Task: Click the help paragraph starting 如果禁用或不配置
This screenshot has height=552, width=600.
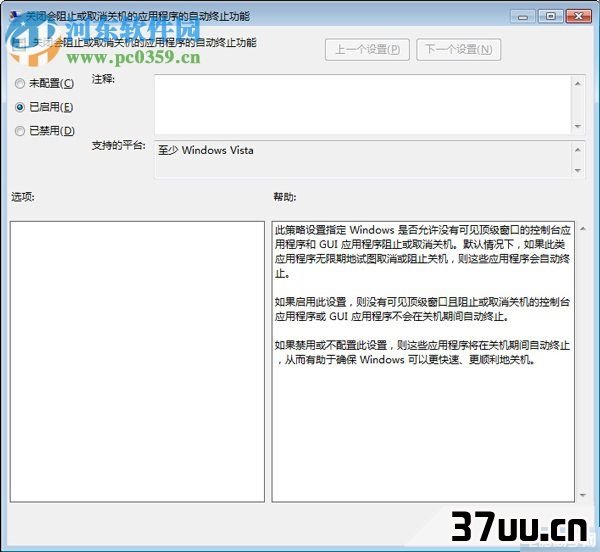Action: coord(422,352)
